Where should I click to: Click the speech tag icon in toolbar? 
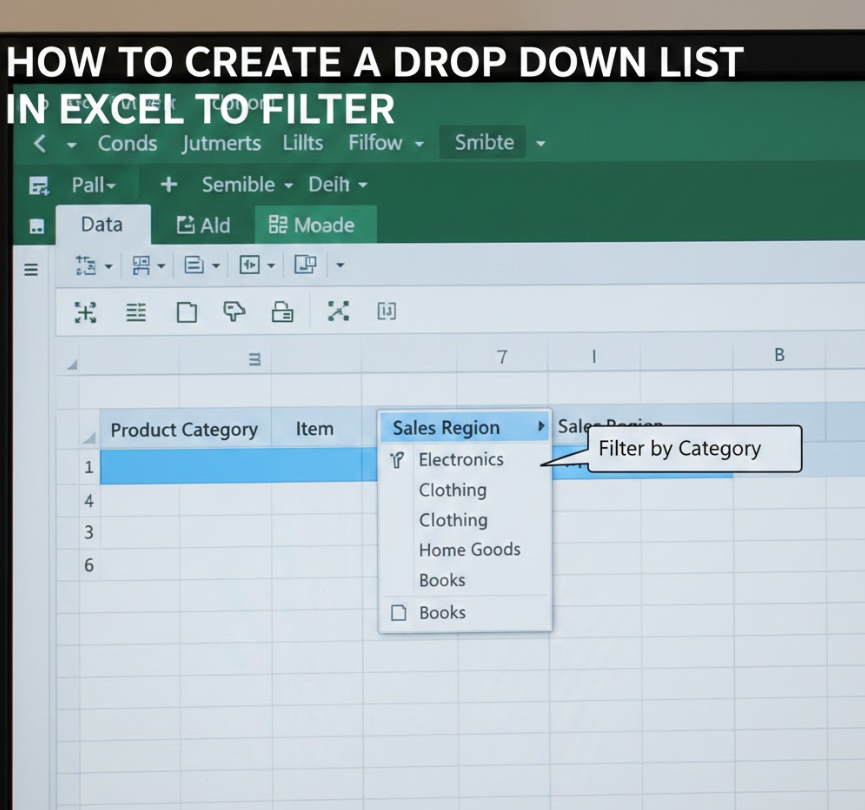tap(234, 313)
